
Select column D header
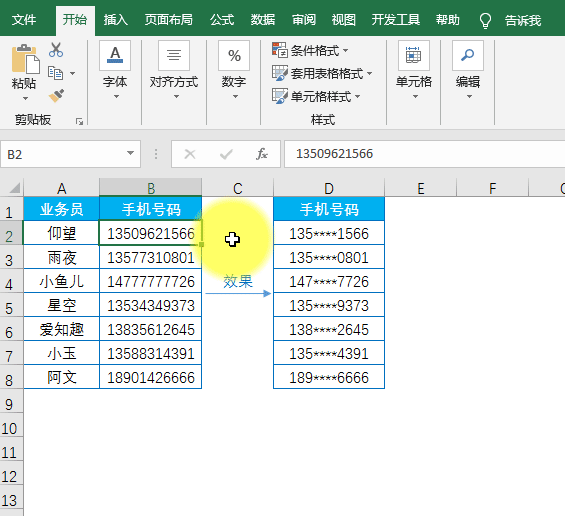(x=329, y=188)
